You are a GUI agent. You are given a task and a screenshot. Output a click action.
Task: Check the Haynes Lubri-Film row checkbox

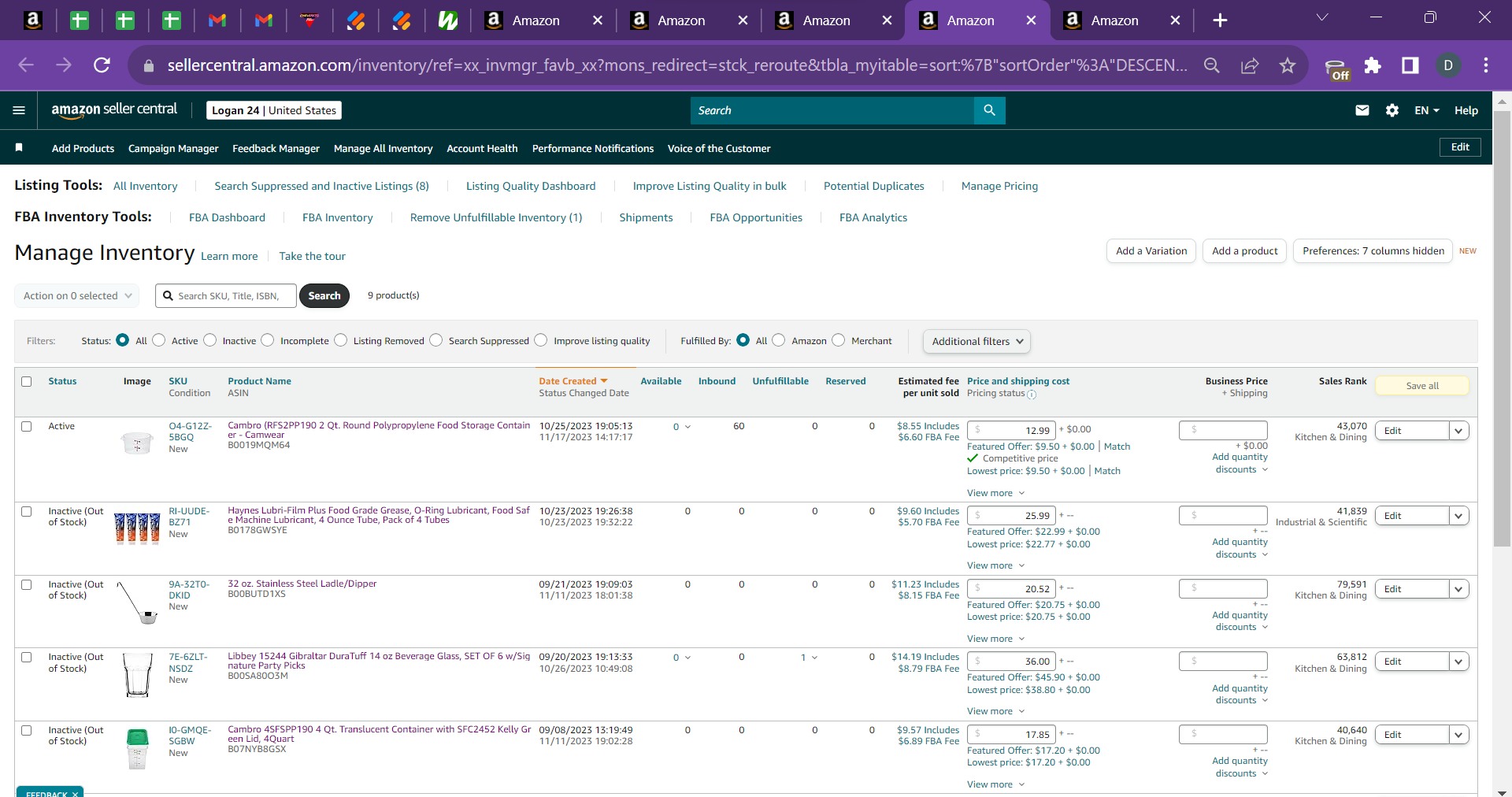(x=26, y=511)
